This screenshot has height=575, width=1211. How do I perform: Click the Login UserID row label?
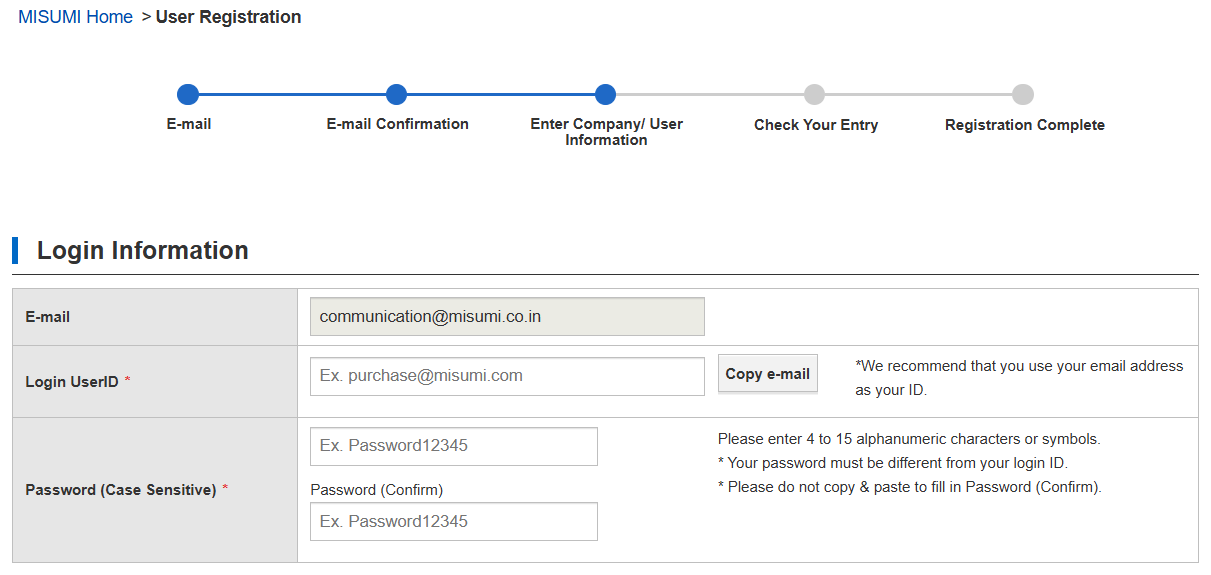pyautogui.click(x=72, y=382)
